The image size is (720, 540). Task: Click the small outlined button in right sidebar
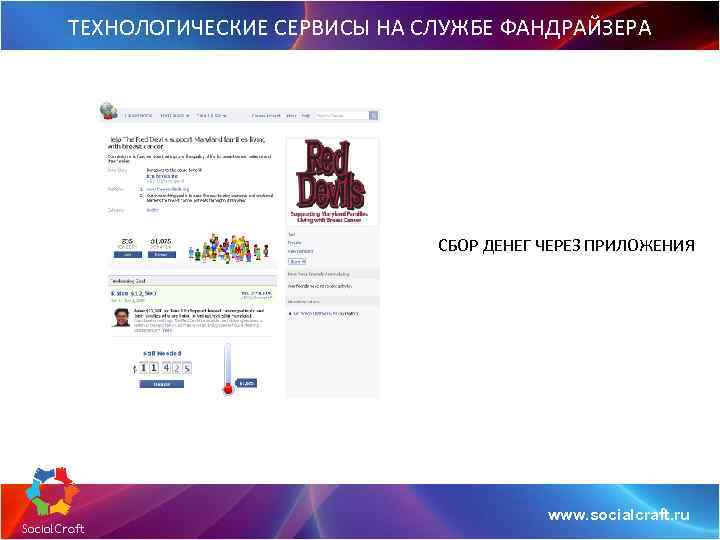(297, 261)
